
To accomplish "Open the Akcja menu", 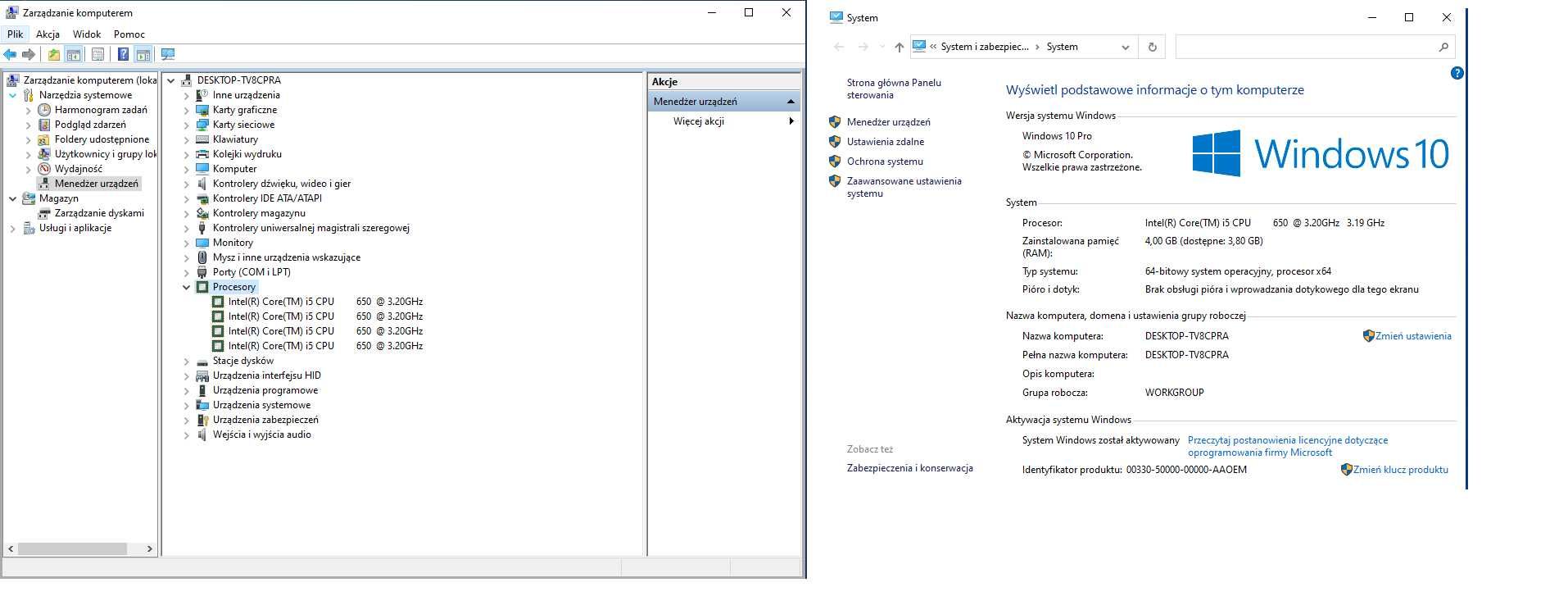I will tap(48, 34).
